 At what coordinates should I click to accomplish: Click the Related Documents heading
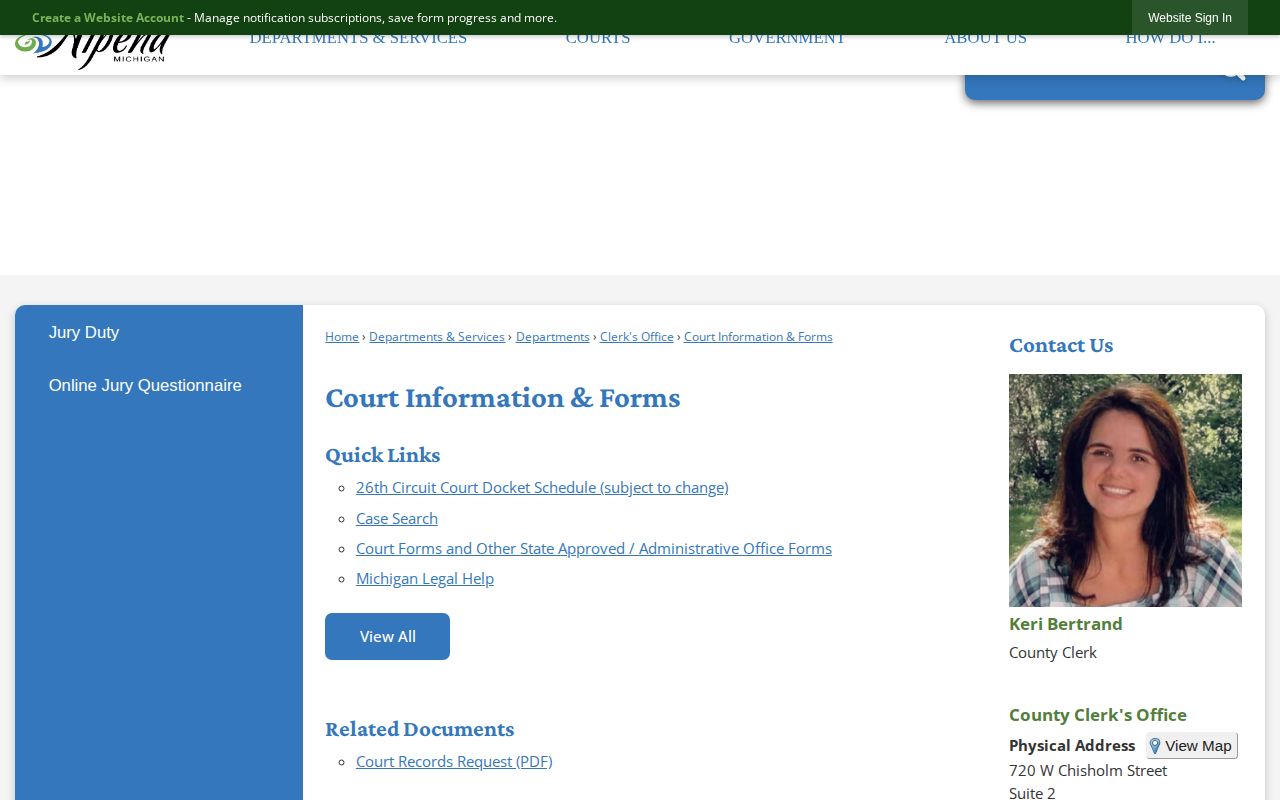420,729
